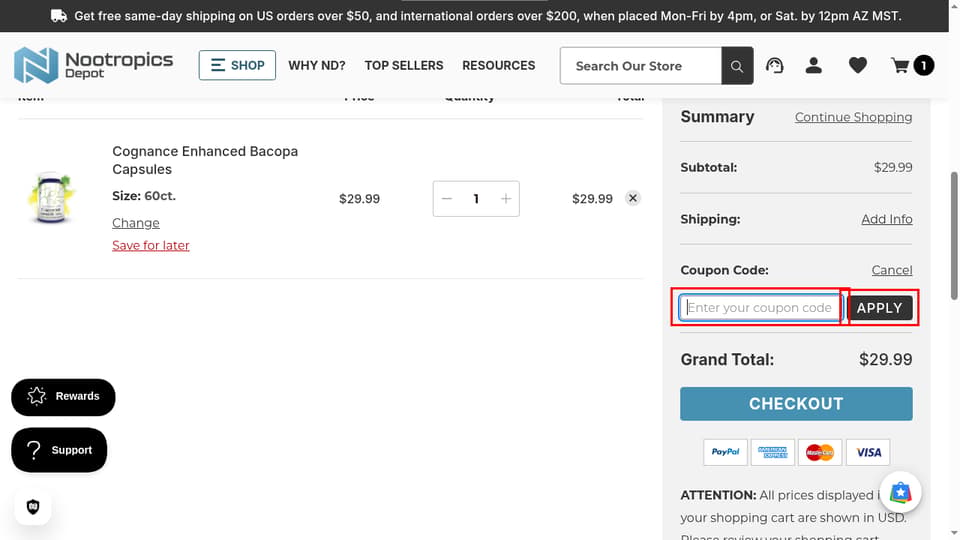The image size is (960, 540).
Task: Click the free shipping truck icon
Action: point(59,16)
